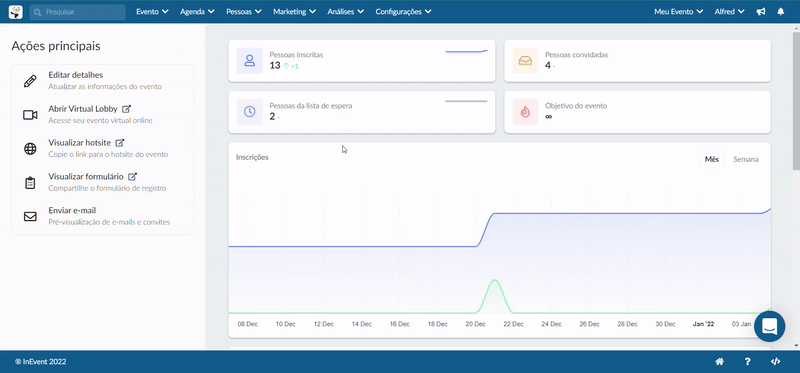Expand the Evento dropdown menu
Screen dimensions: 800x373
tap(152, 12)
